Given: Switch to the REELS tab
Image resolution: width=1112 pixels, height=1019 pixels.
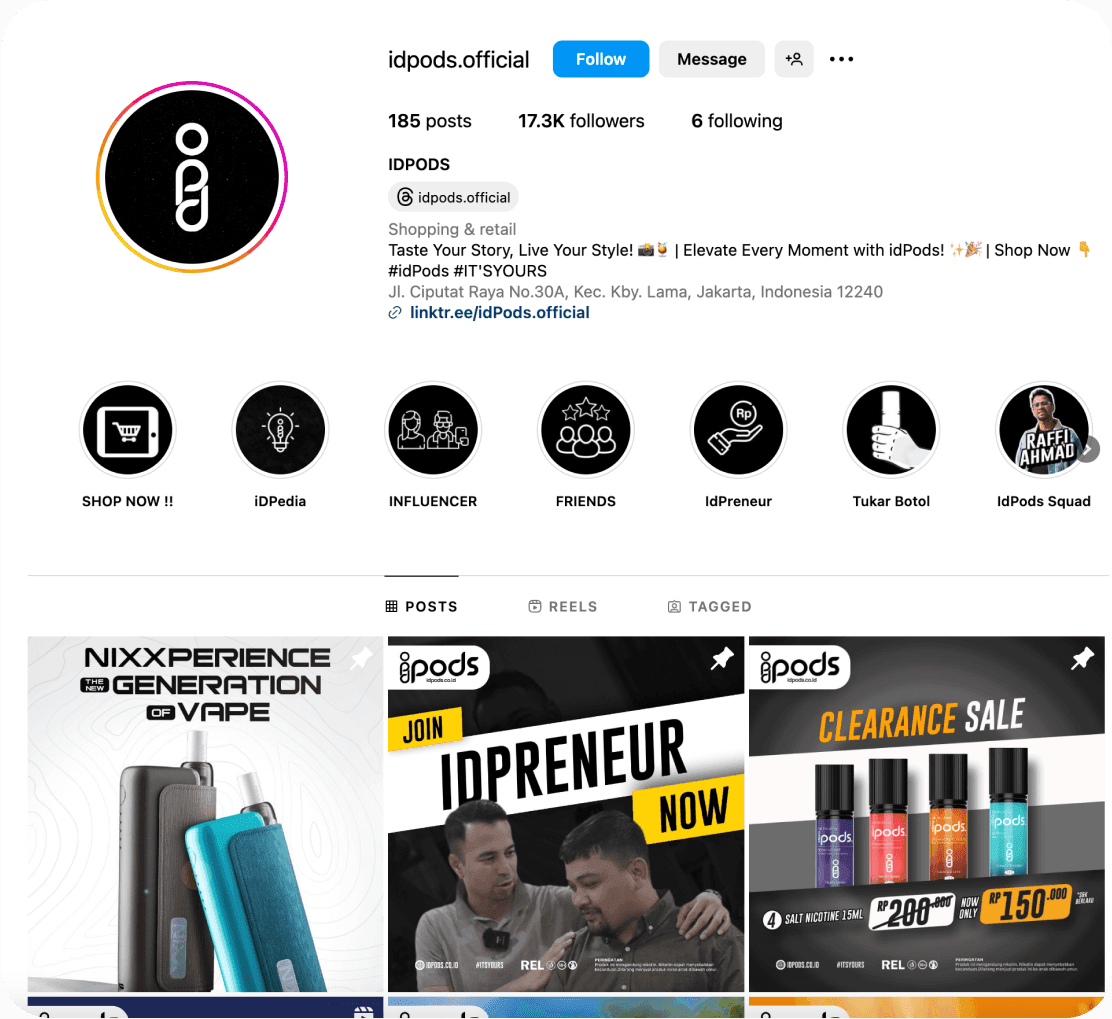Looking at the screenshot, I should pyautogui.click(x=563, y=606).
